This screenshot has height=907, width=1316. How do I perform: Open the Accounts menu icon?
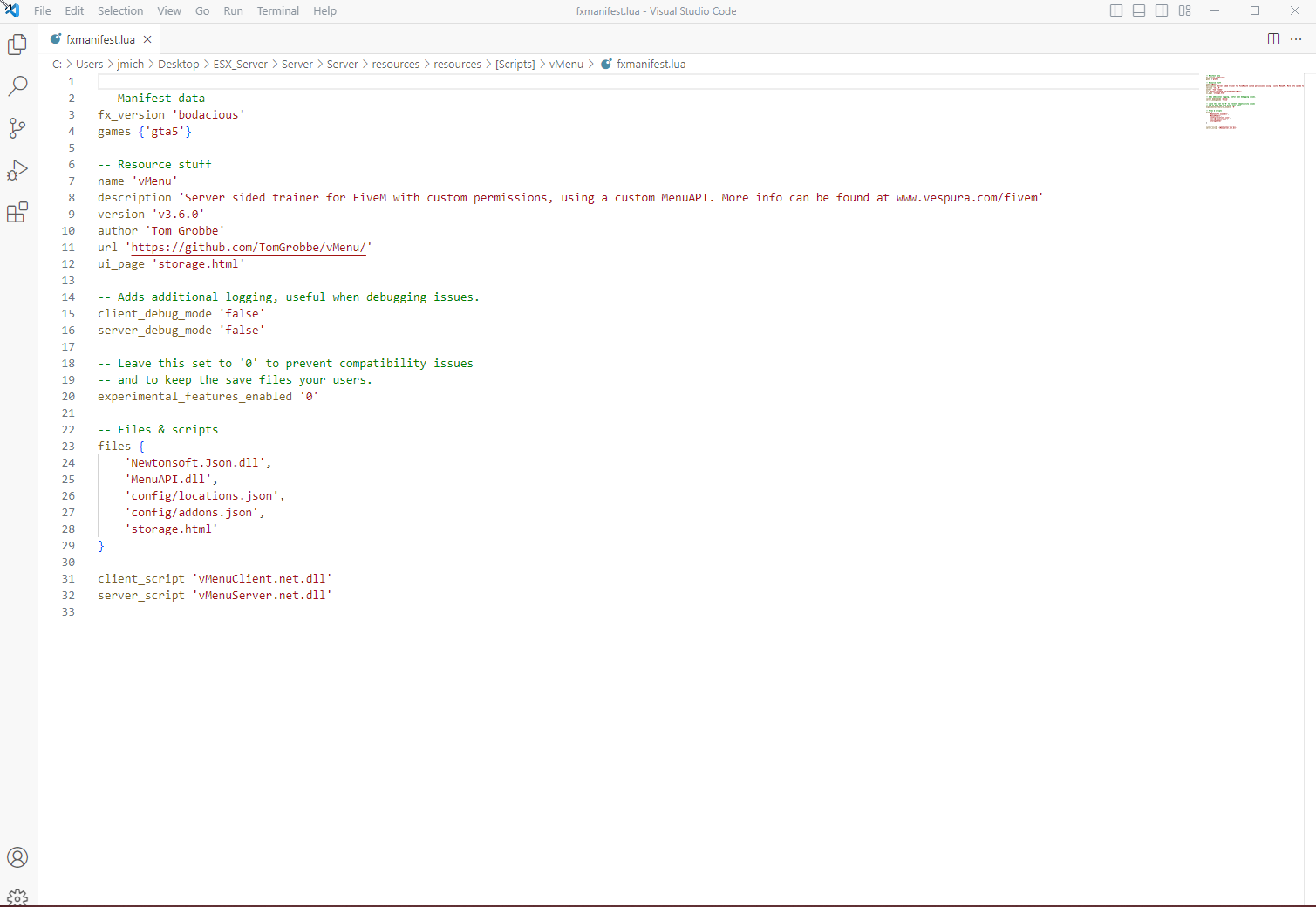pyautogui.click(x=17, y=857)
